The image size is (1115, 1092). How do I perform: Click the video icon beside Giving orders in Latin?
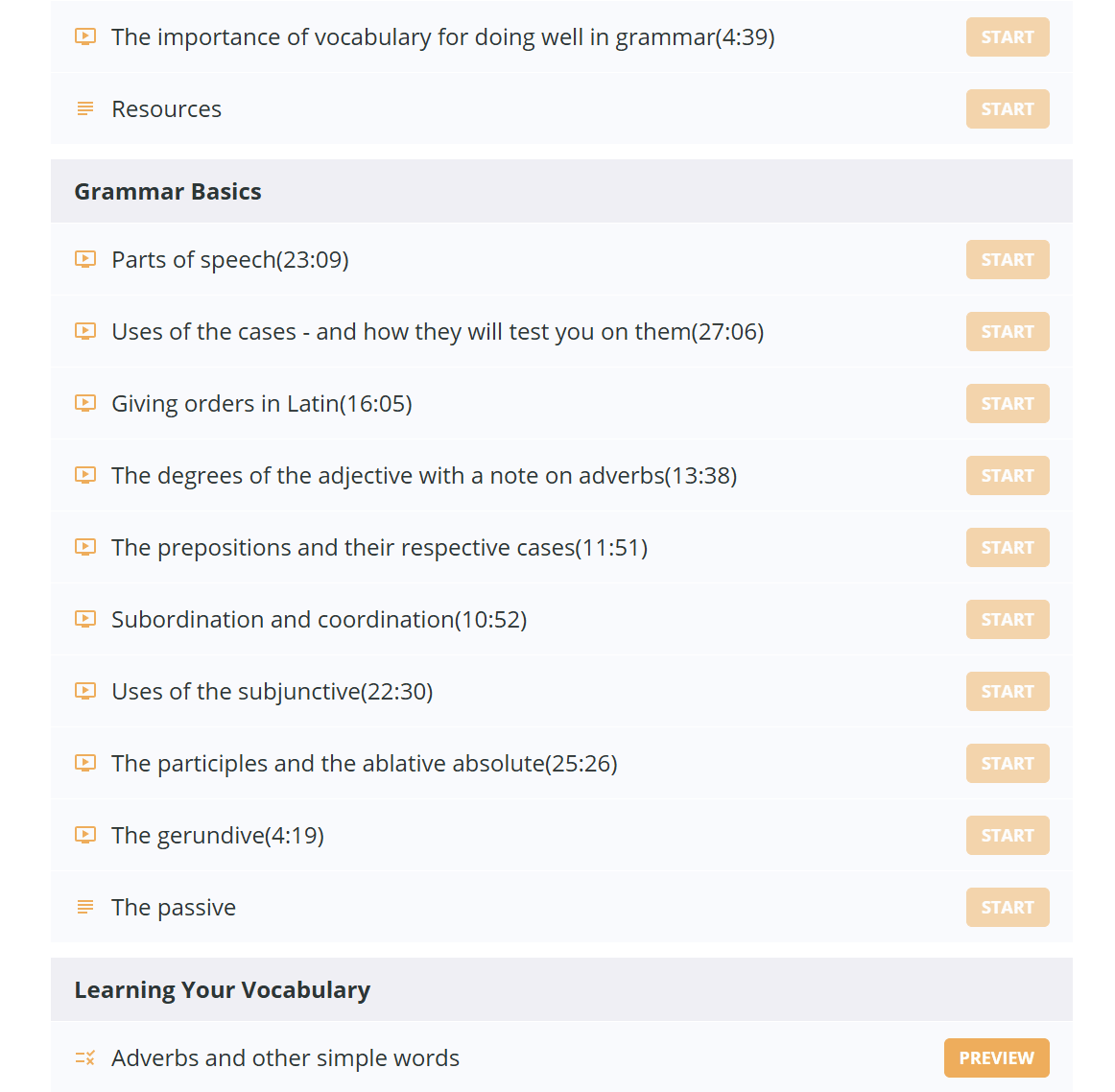pos(85,403)
